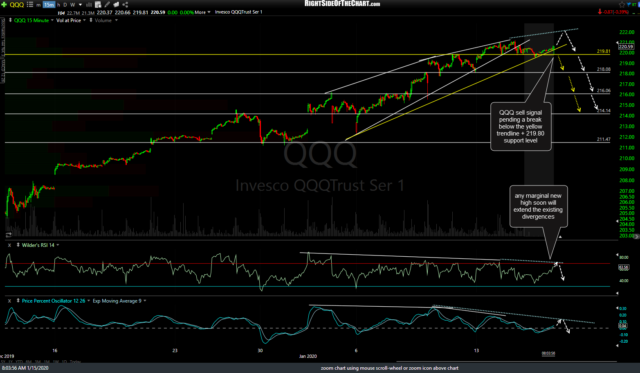Click the Jan 2020 date axis label

pos(308,356)
